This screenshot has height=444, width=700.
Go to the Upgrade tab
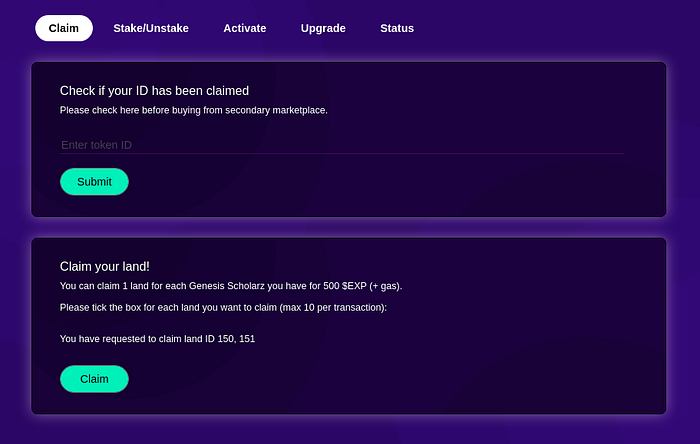point(323,28)
